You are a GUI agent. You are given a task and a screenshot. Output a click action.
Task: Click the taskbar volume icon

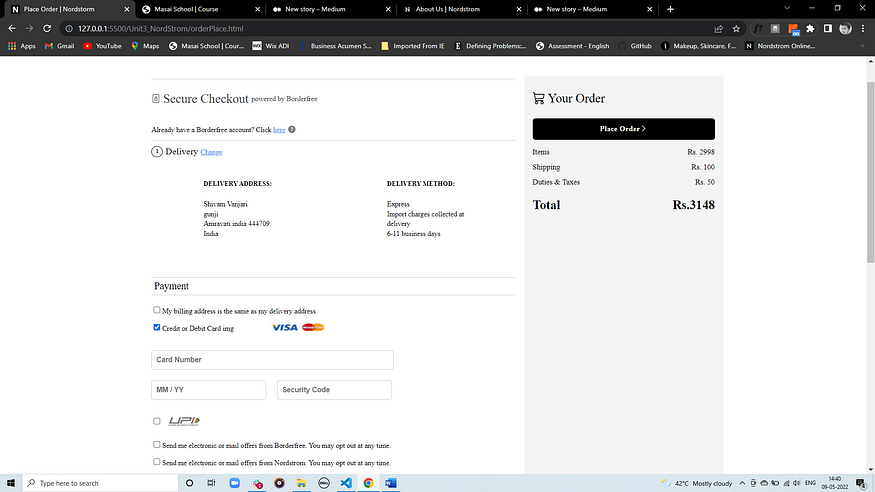796,483
